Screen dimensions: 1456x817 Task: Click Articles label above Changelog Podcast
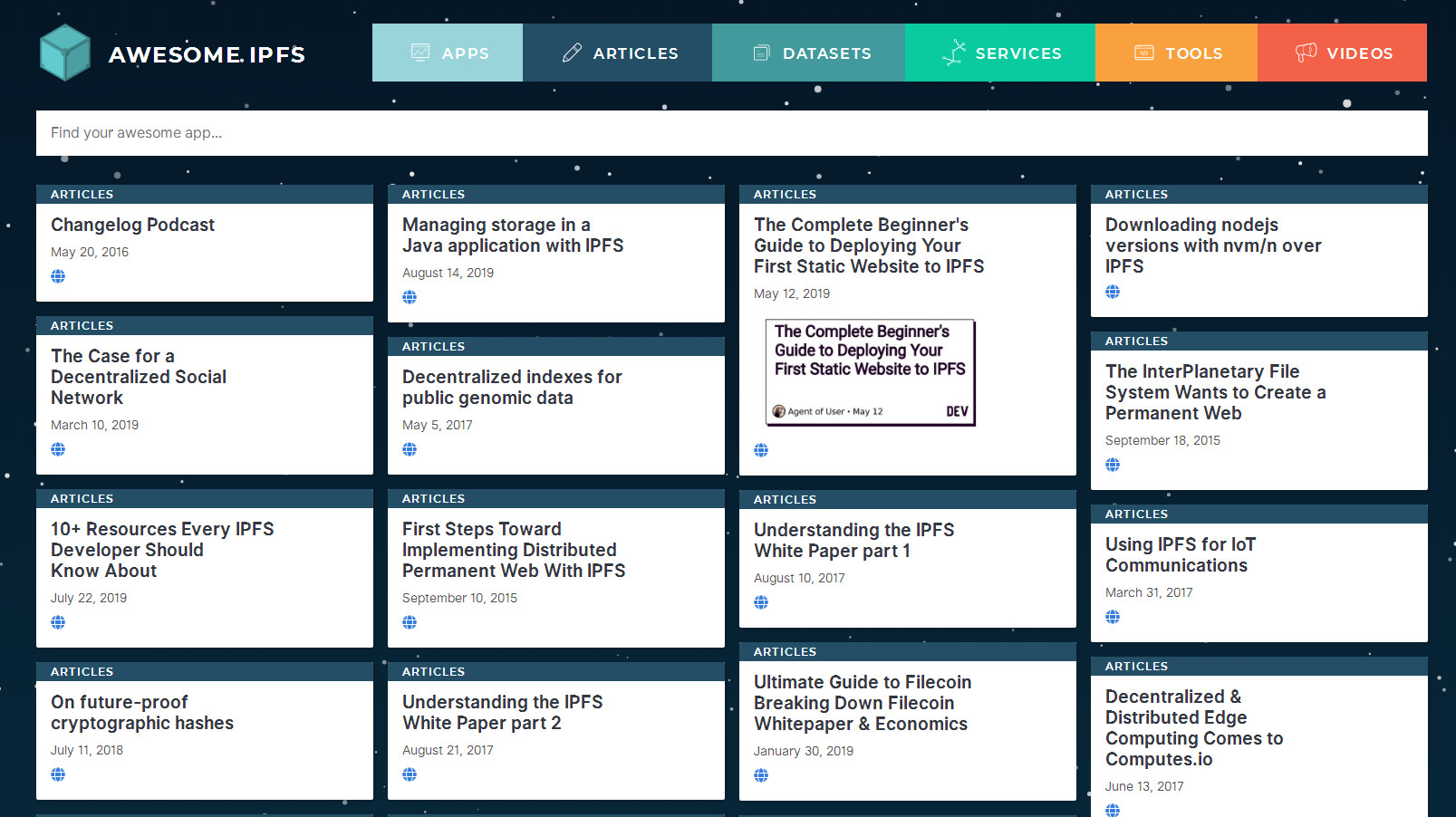(82, 195)
